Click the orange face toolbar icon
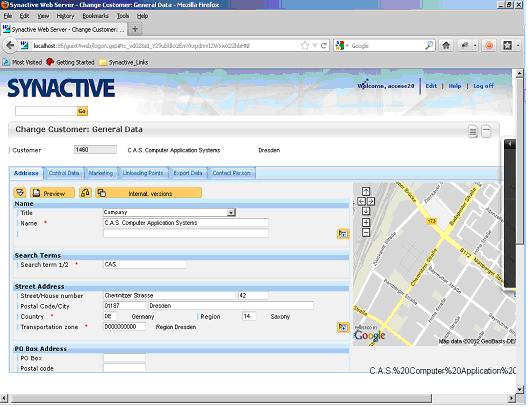 click(489, 45)
